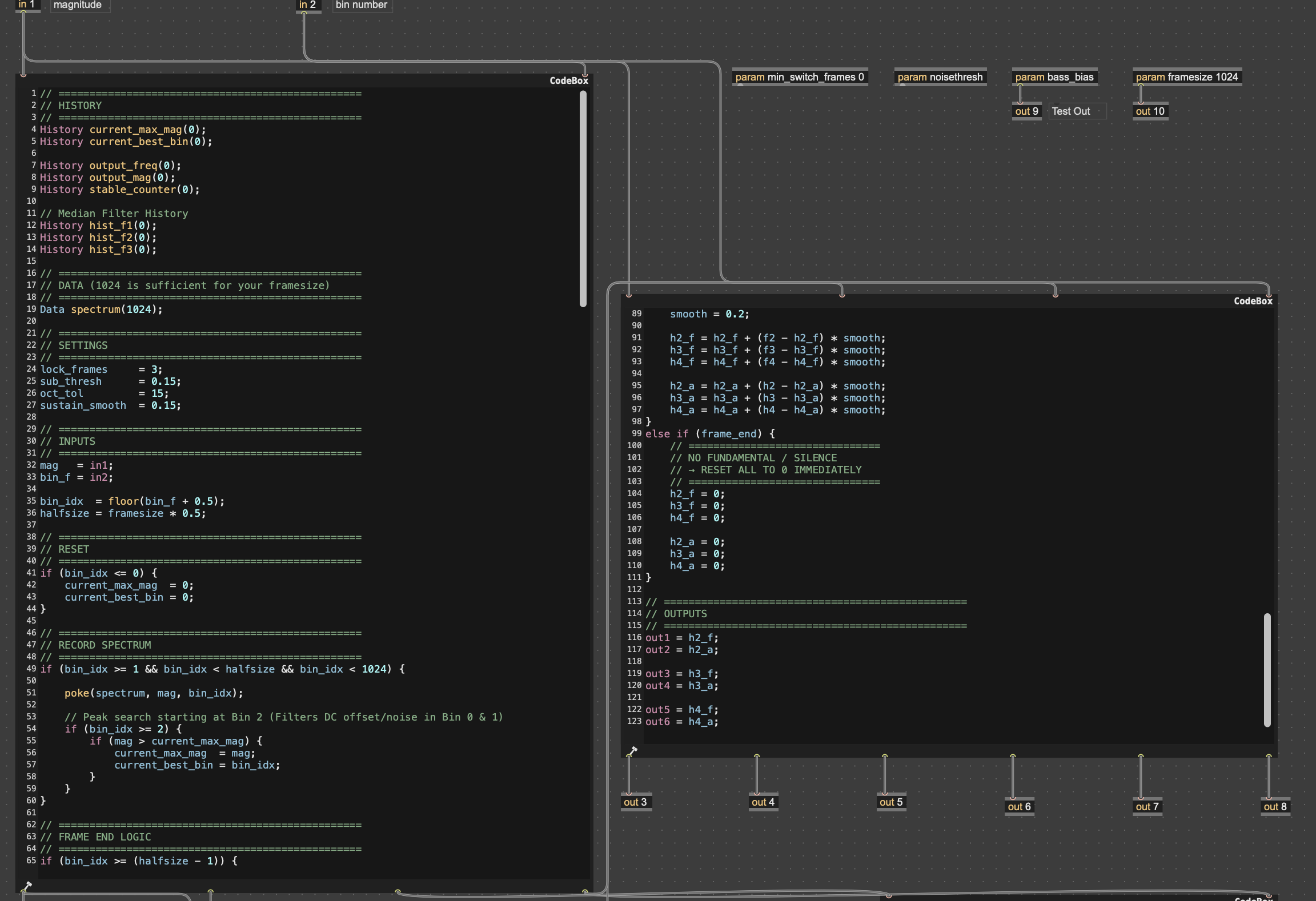Select the 'in 1' inlet object
The height and width of the screenshot is (901, 1316).
[x=27, y=5]
